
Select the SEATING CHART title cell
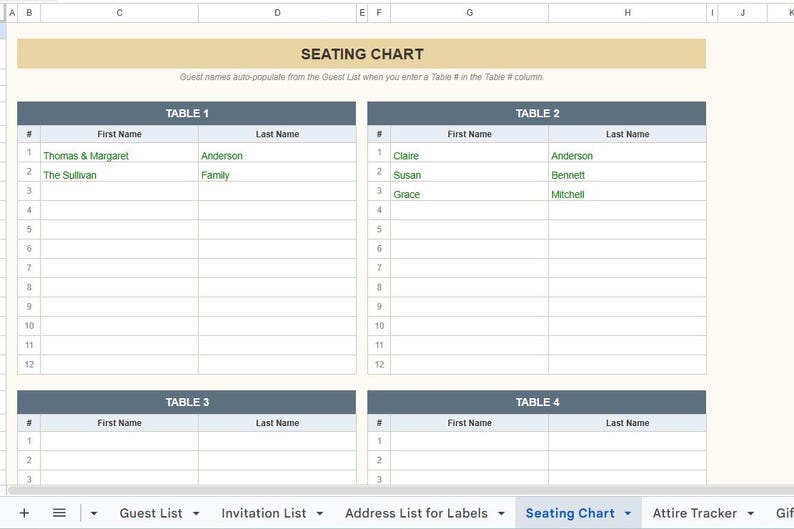click(x=362, y=54)
